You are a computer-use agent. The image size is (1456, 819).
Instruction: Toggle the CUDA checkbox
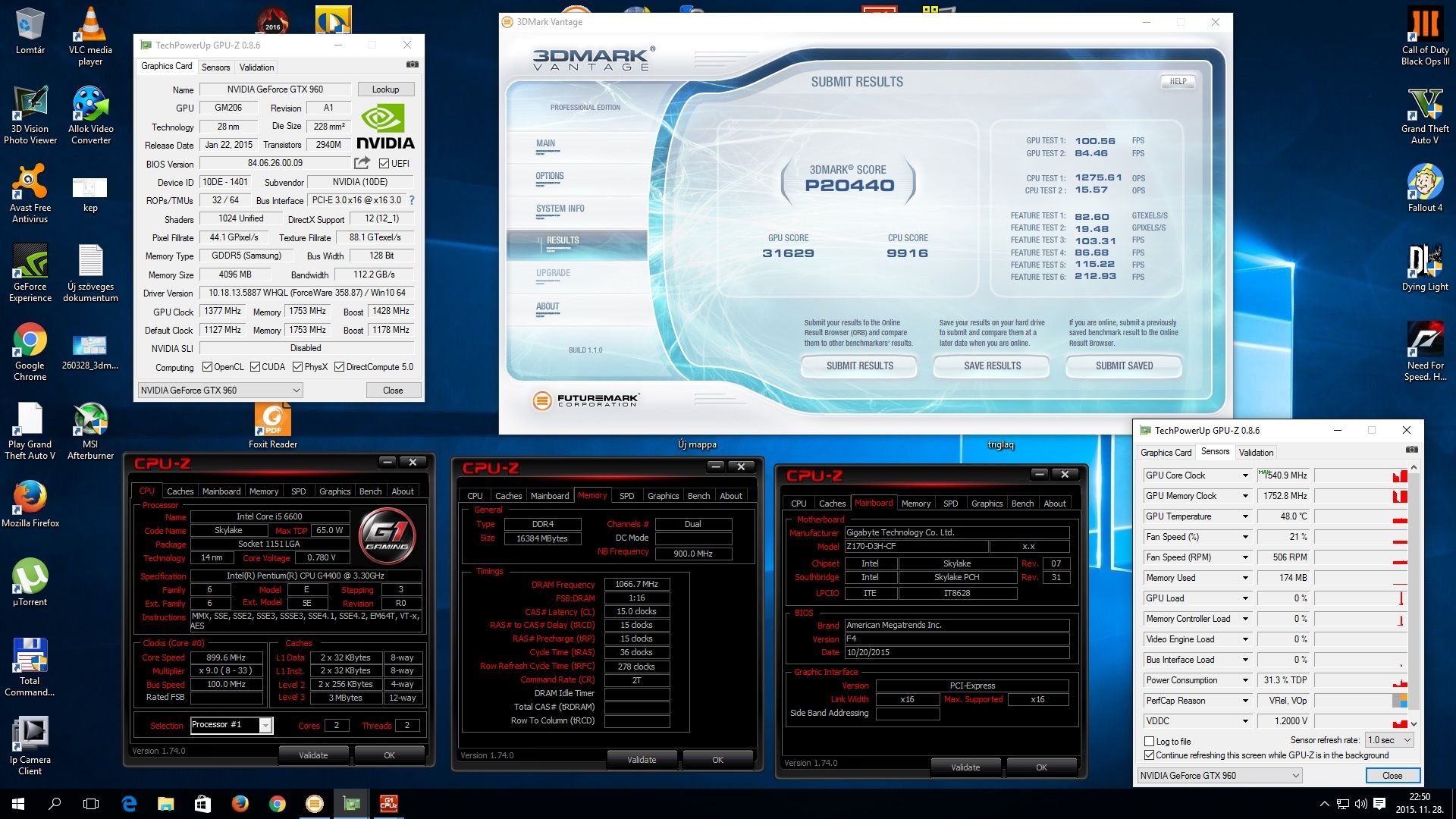click(x=255, y=367)
